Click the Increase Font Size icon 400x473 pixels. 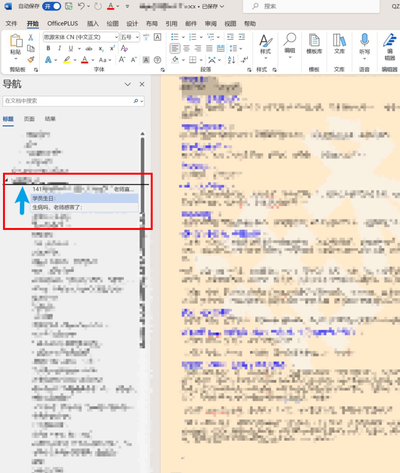click(122, 60)
